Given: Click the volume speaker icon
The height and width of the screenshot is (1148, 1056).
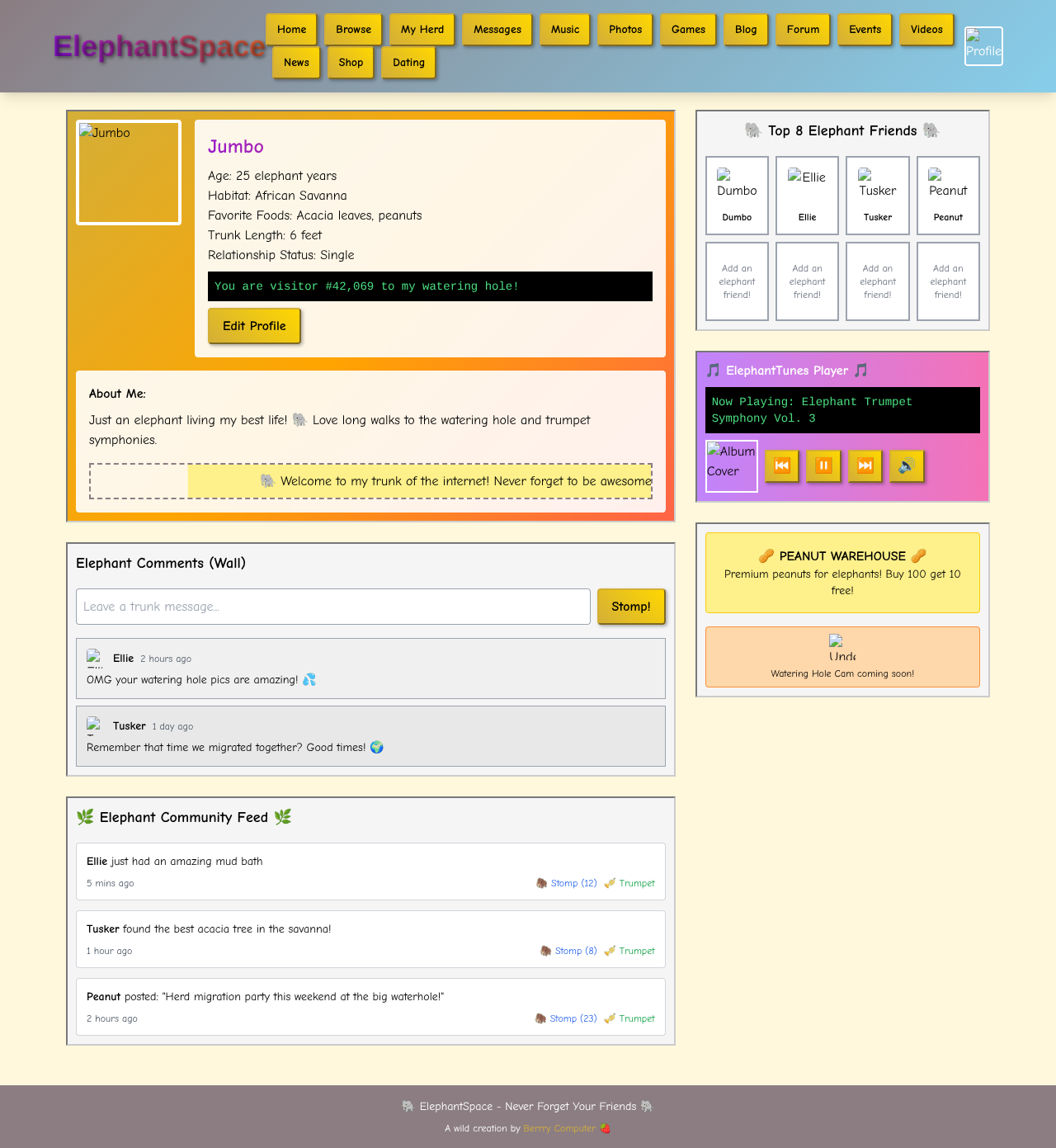Looking at the screenshot, I should 906,465.
